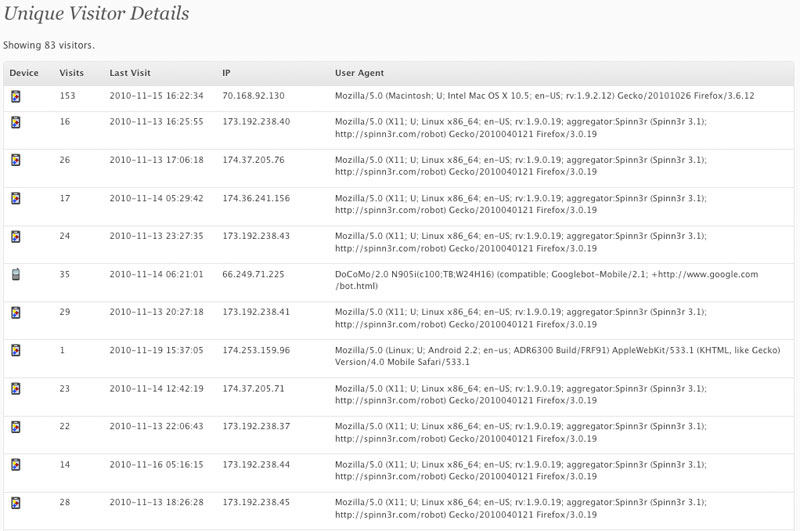The image size is (800, 531).
Task: Click the visit count 29
Action: [65, 312]
